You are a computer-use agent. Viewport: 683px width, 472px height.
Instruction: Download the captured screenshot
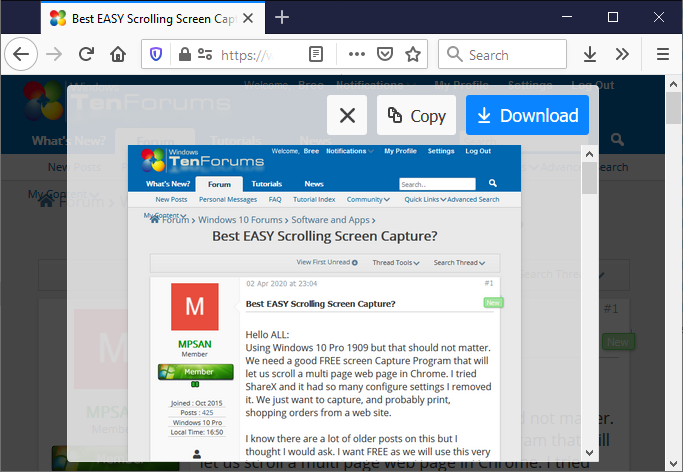click(527, 115)
